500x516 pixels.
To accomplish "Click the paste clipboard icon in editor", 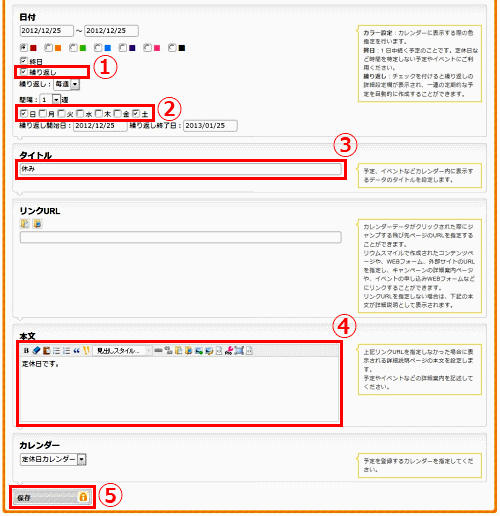I will [46, 350].
